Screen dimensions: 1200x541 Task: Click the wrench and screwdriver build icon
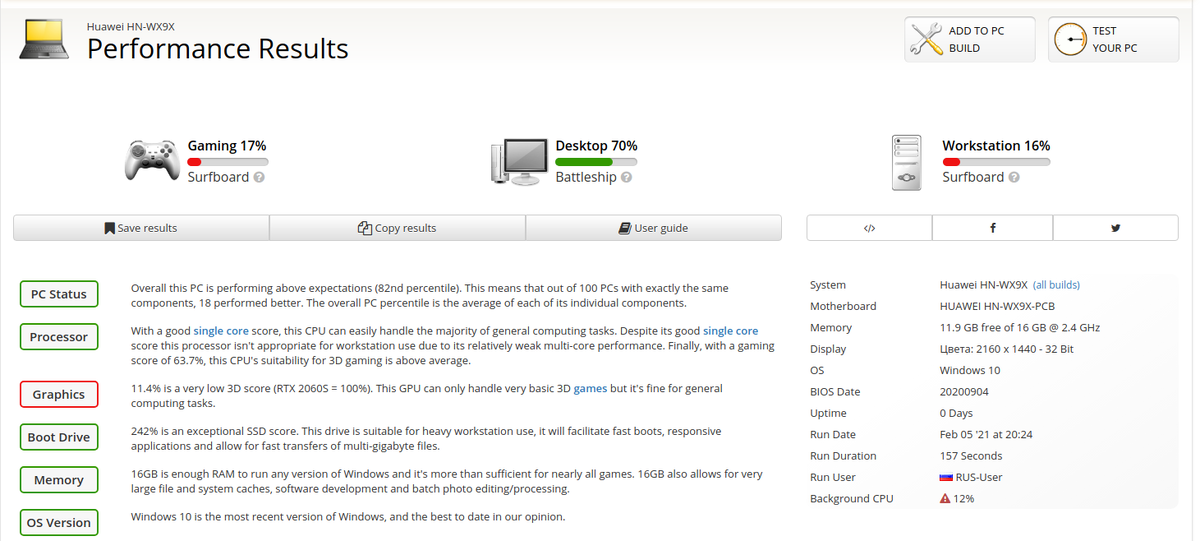[926, 40]
